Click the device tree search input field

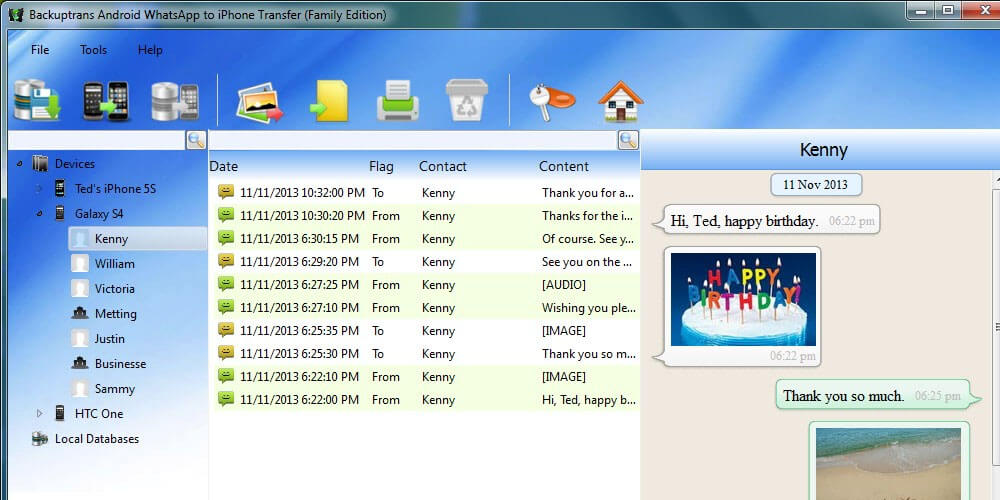coord(97,140)
